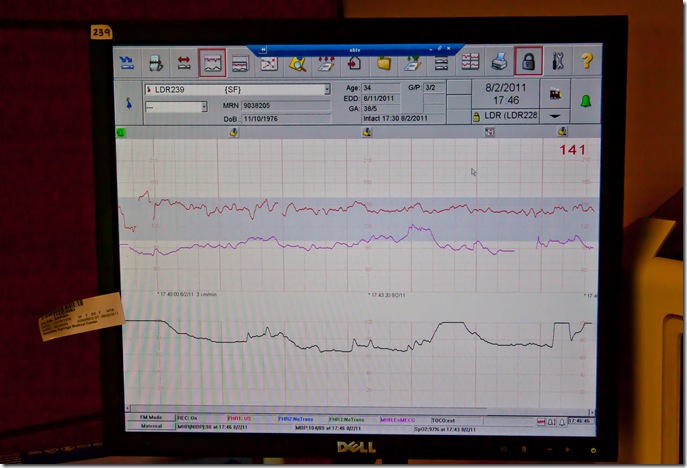Screen dimensions: 687x468
Task: Click the 8/2/2011 17:46 date panel
Action: pyautogui.click(x=506, y=94)
